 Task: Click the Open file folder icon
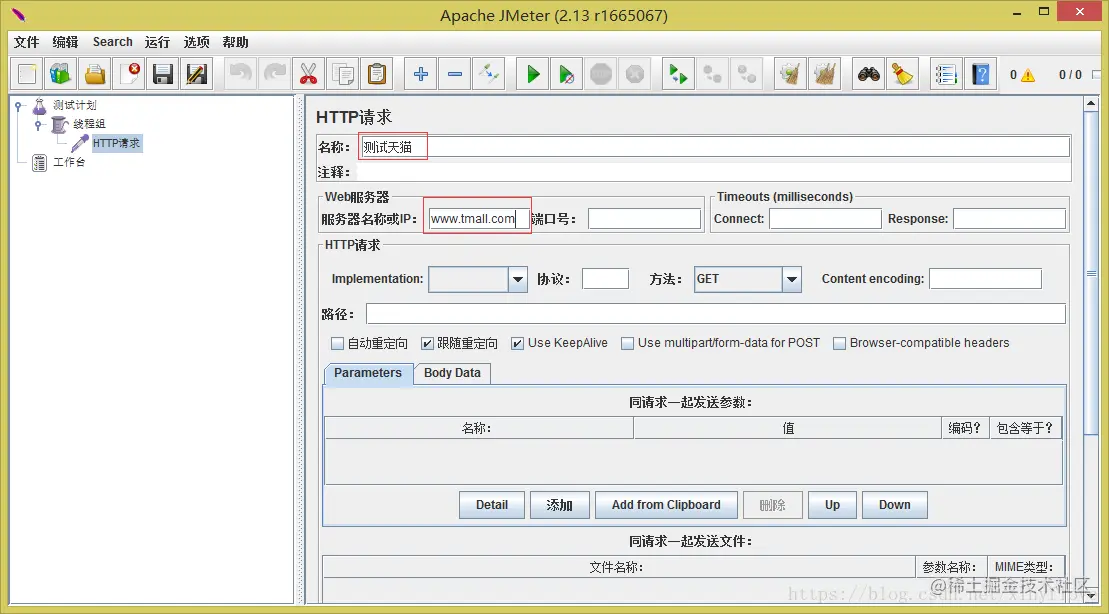click(95, 74)
